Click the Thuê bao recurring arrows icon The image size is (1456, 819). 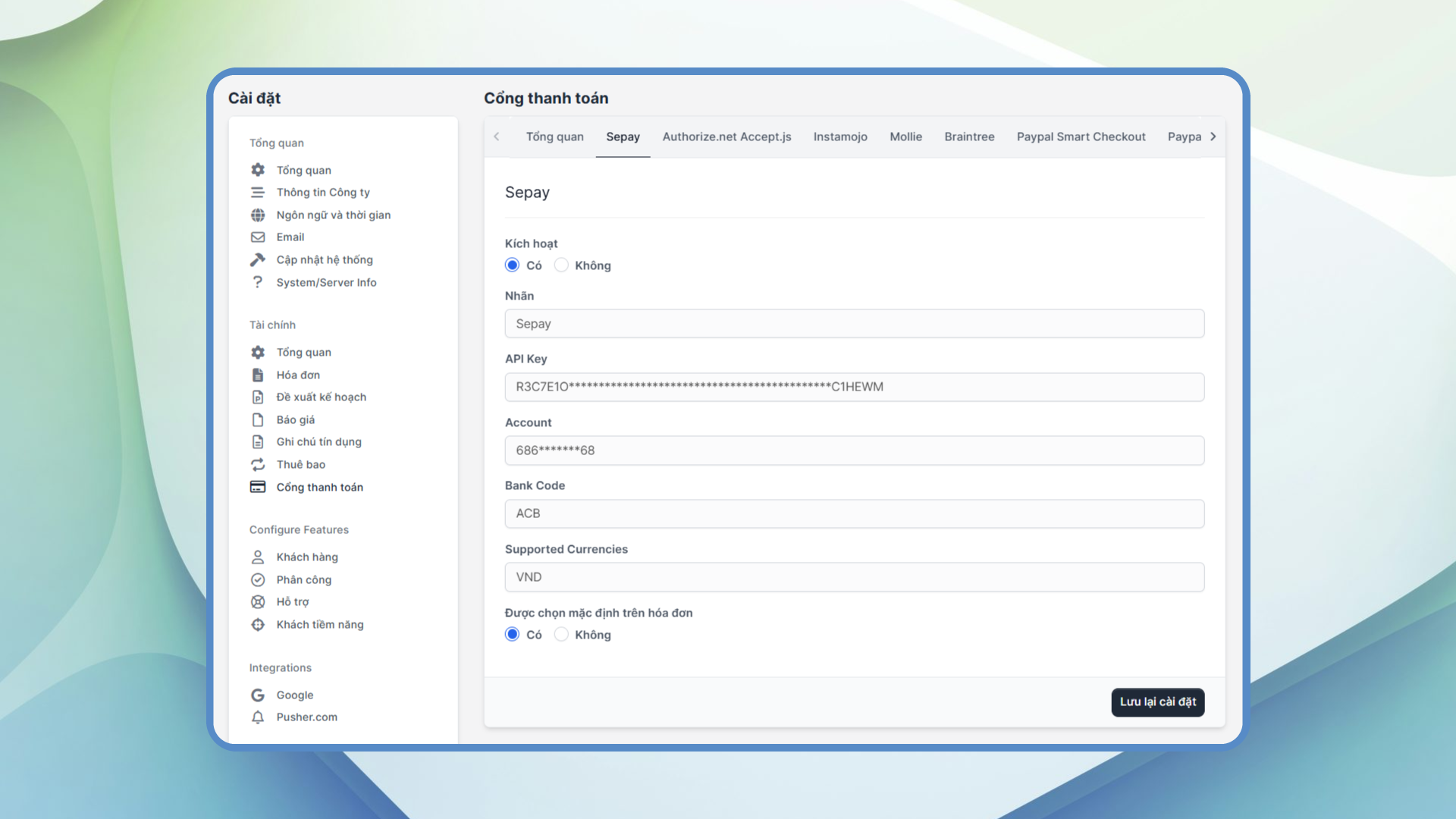coord(258,464)
